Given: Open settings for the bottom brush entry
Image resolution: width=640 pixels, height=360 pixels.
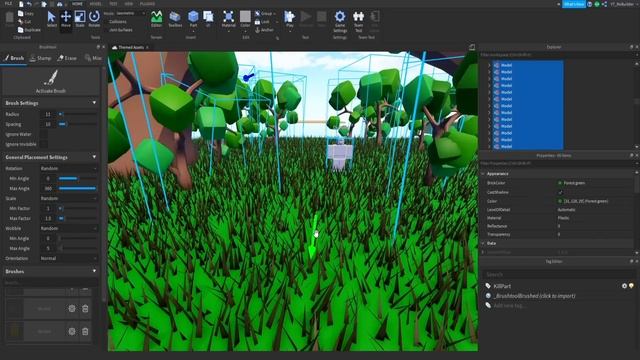Looking at the screenshot, I should coord(72,331).
